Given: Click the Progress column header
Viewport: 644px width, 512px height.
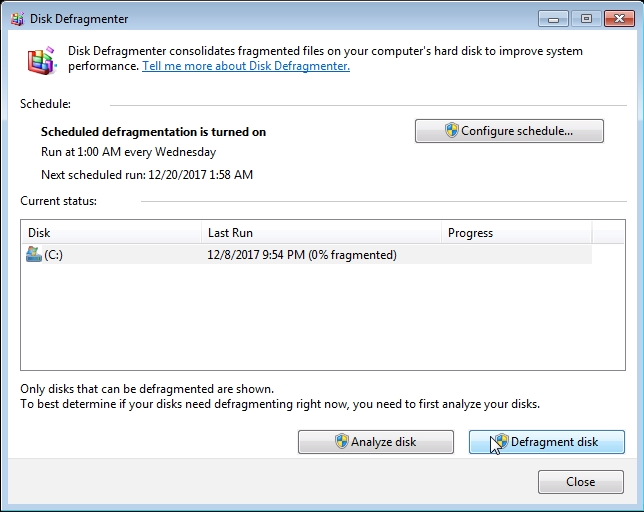Looking at the screenshot, I should [515, 233].
